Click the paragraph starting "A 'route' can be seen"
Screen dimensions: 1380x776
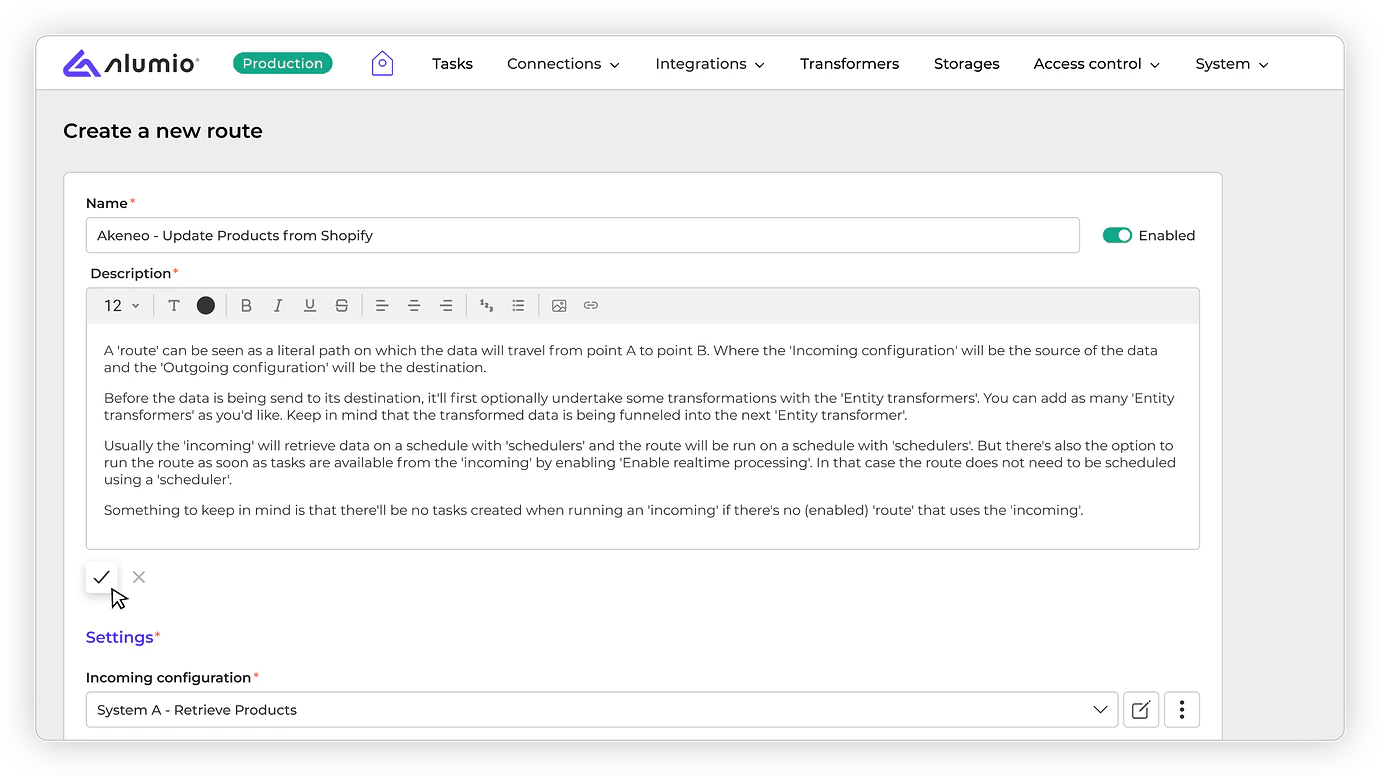pos(631,359)
